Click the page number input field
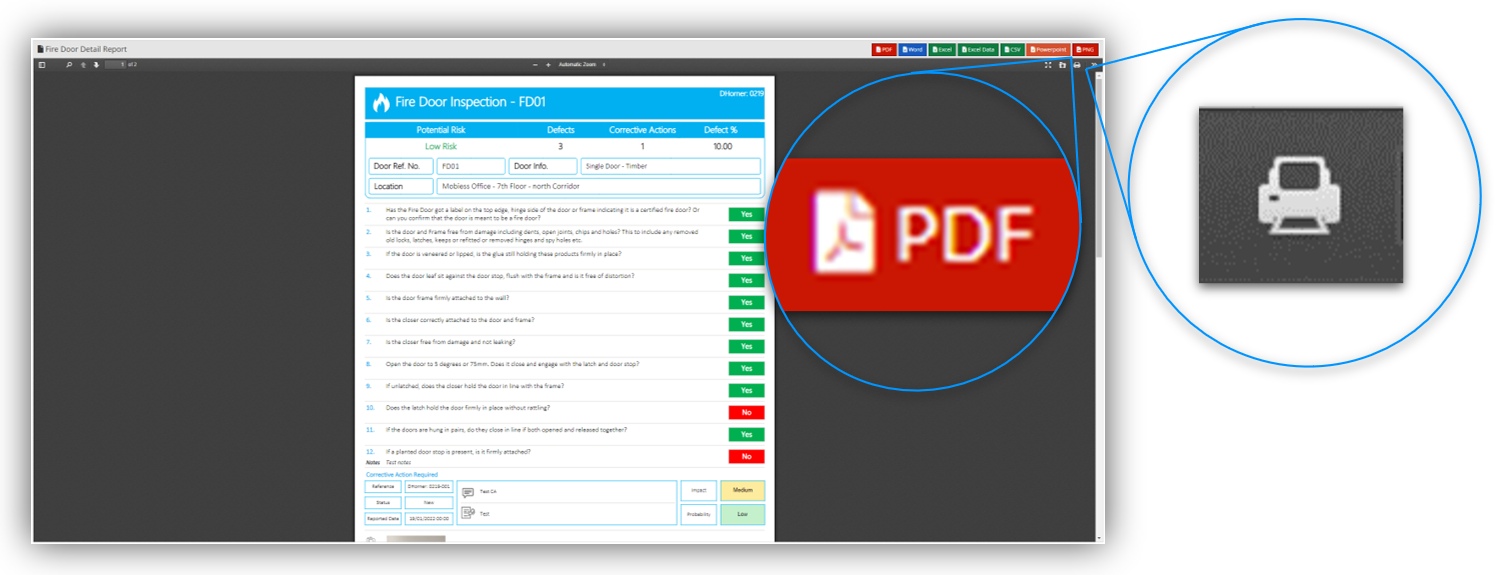Screen dimensions: 1511x575 click(114, 65)
